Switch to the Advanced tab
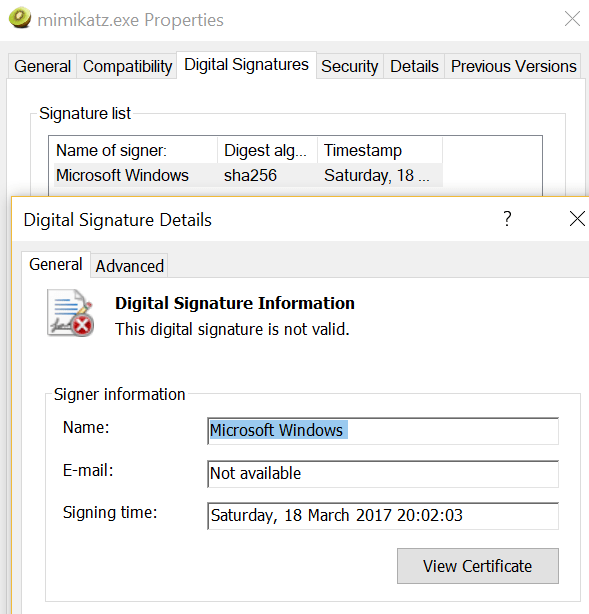589x614 pixels. pyautogui.click(x=129, y=266)
